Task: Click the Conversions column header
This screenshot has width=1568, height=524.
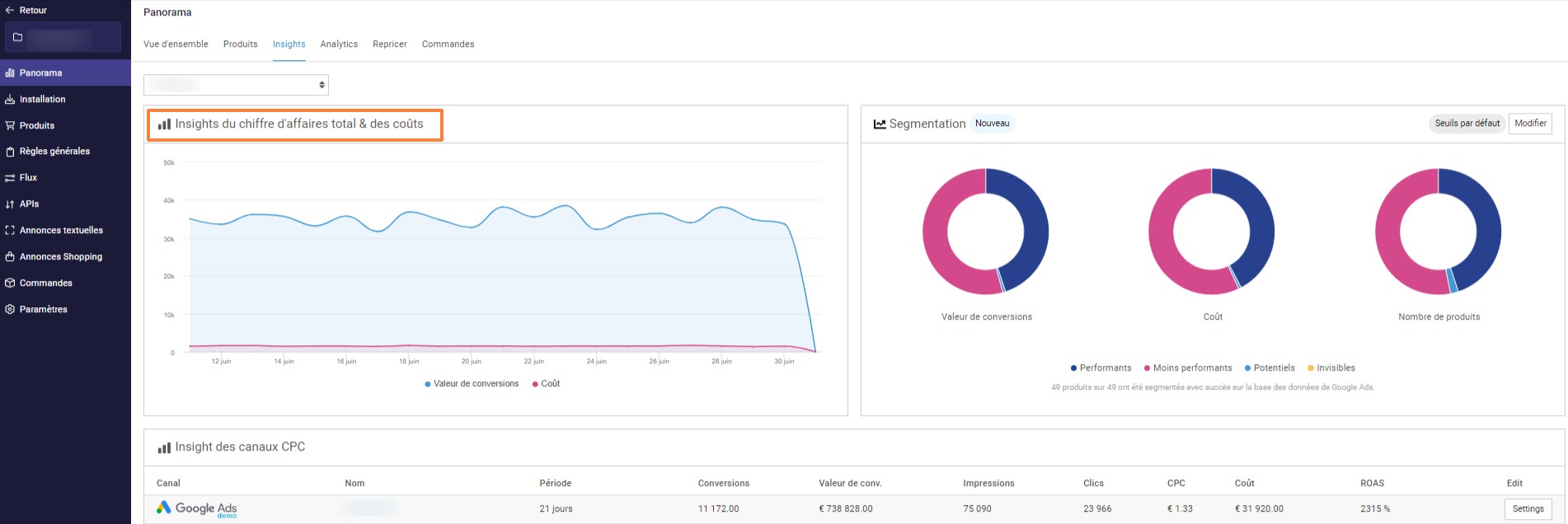Action: 724,484
